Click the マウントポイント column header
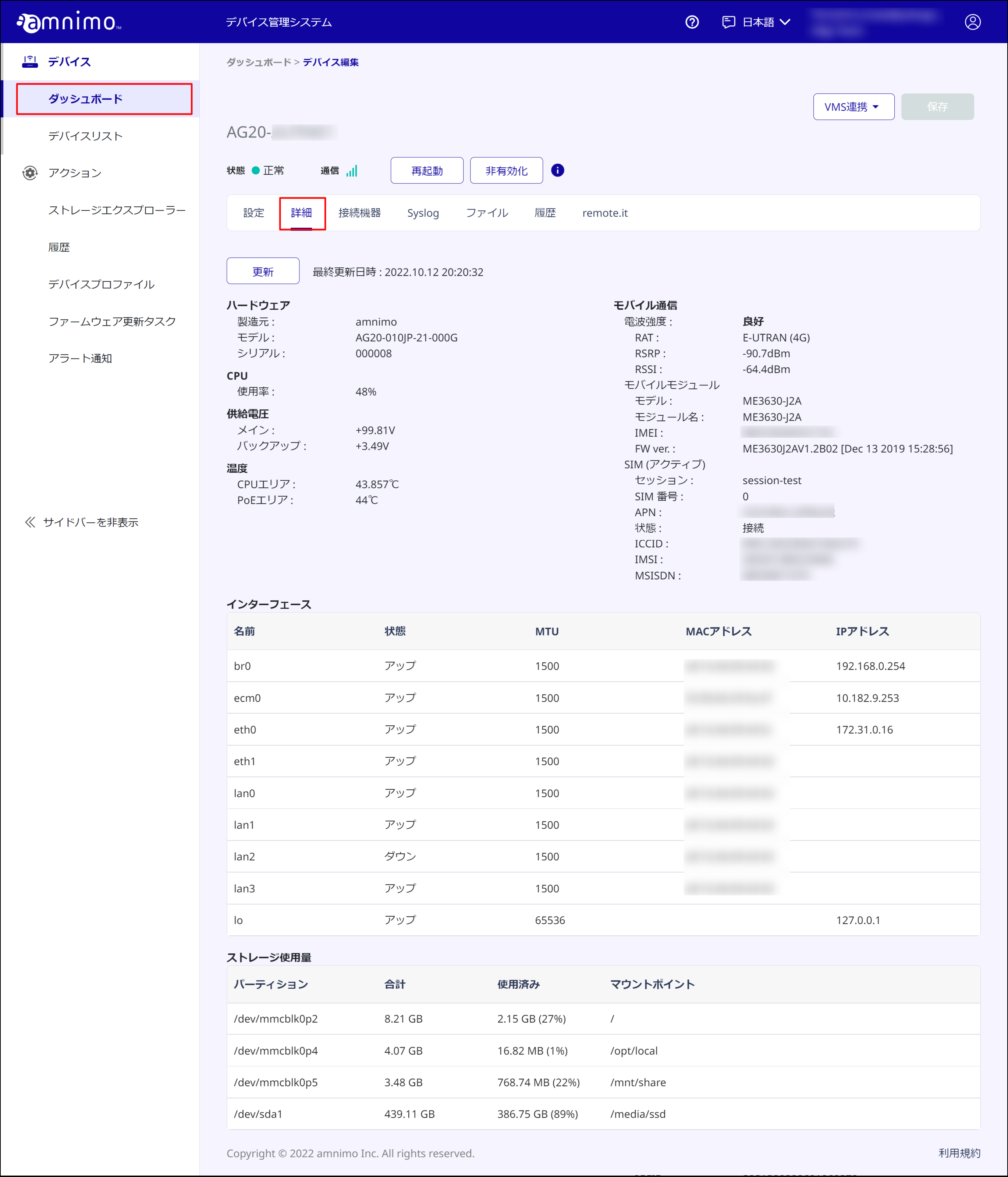The image size is (1008, 1177). [652, 984]
